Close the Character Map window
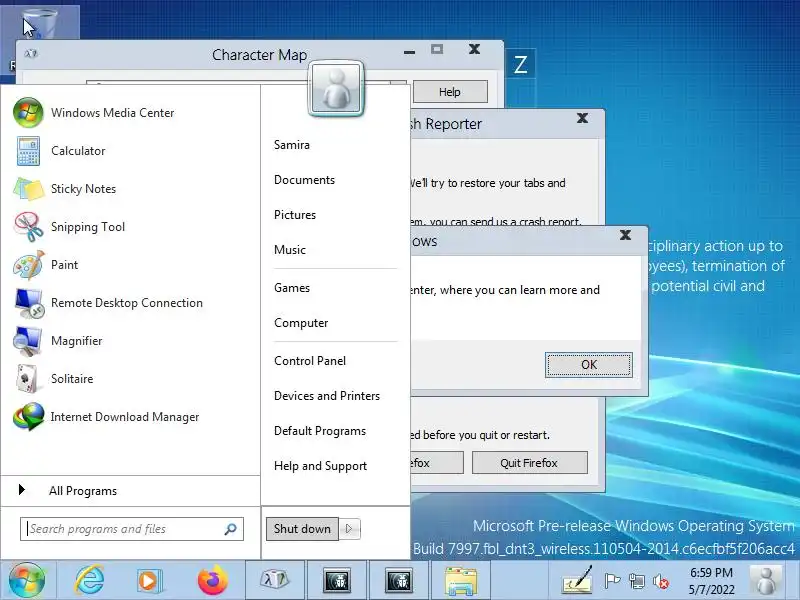 pyautogui.click(x=474, y=49)
